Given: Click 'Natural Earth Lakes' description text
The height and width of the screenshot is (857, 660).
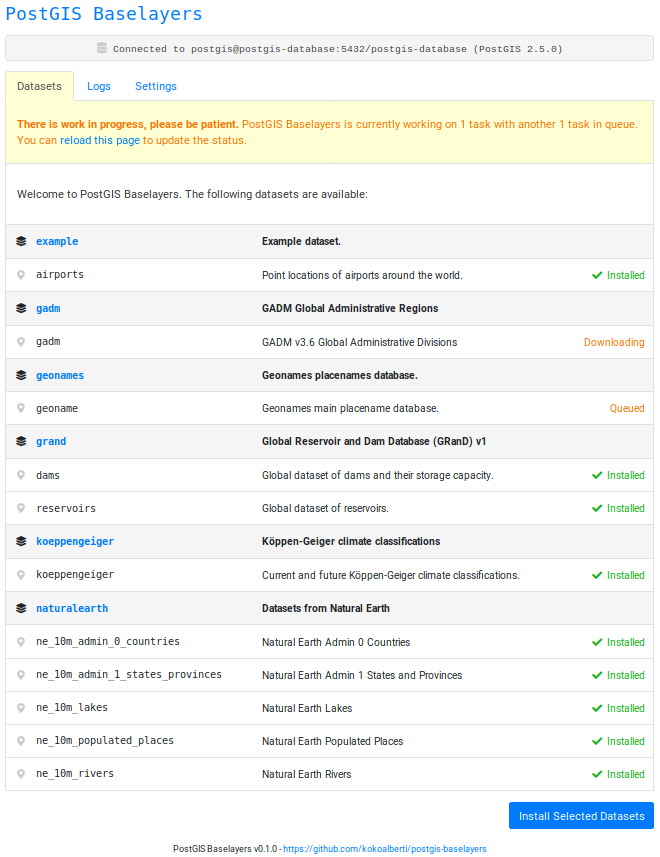Looking at the screenshot, I should click(x=307, y=708).
